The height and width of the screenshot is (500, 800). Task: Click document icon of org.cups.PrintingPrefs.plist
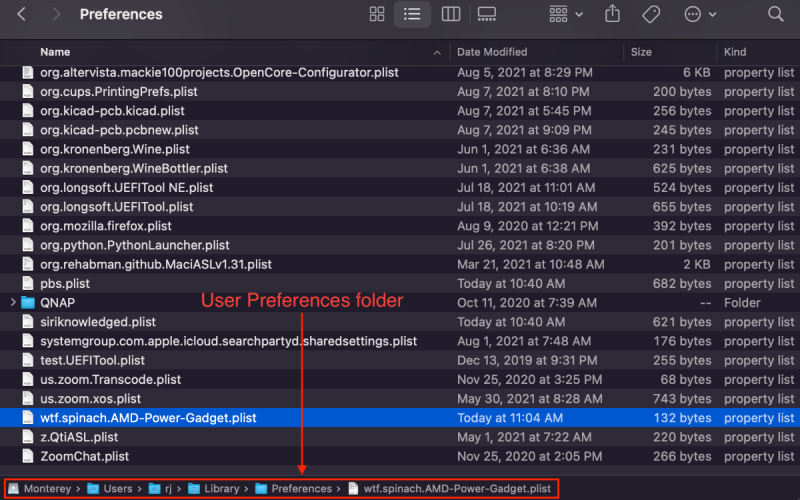(28, 92)
